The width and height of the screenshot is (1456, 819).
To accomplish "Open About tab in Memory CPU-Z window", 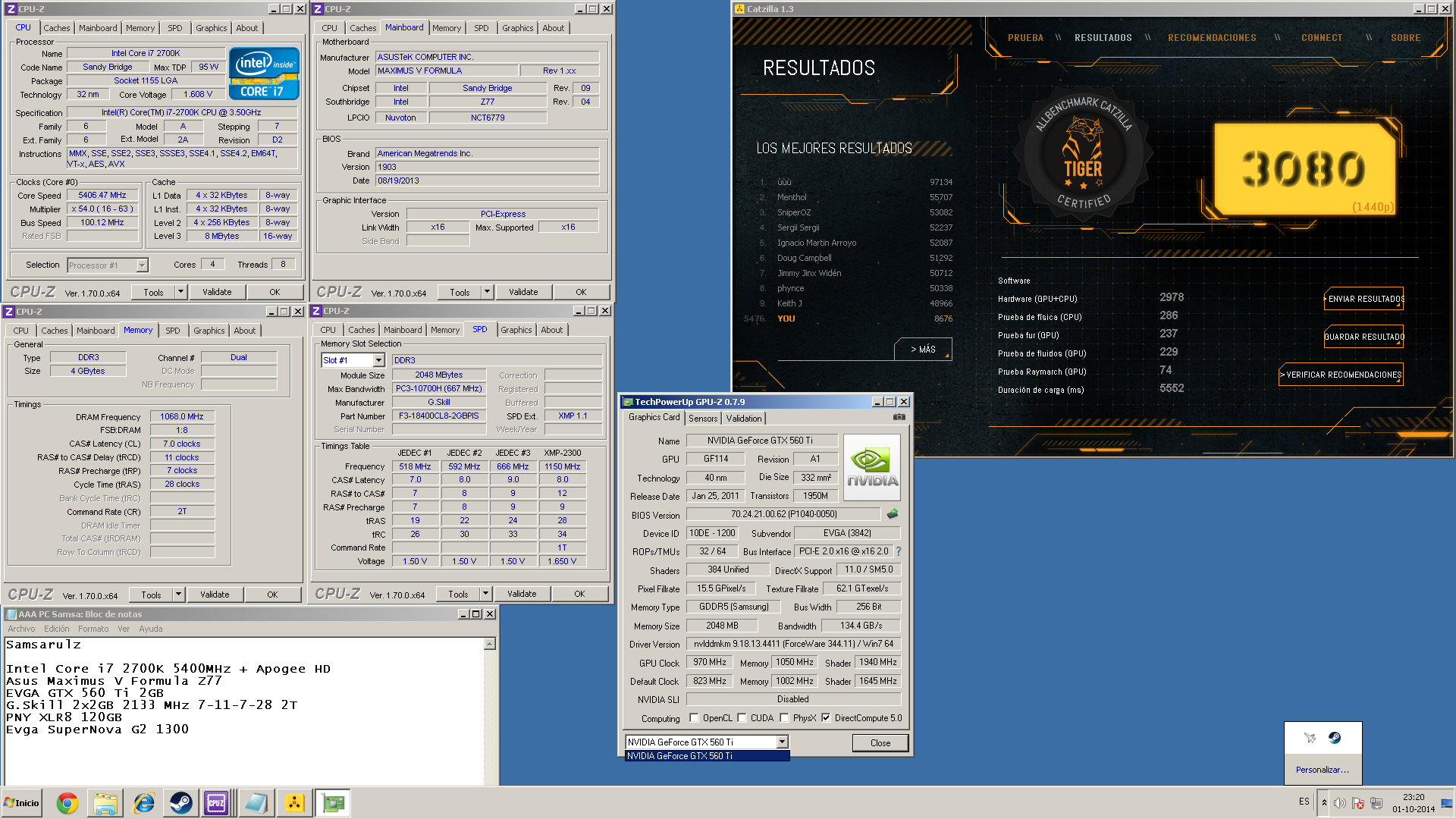I will 244,331.
